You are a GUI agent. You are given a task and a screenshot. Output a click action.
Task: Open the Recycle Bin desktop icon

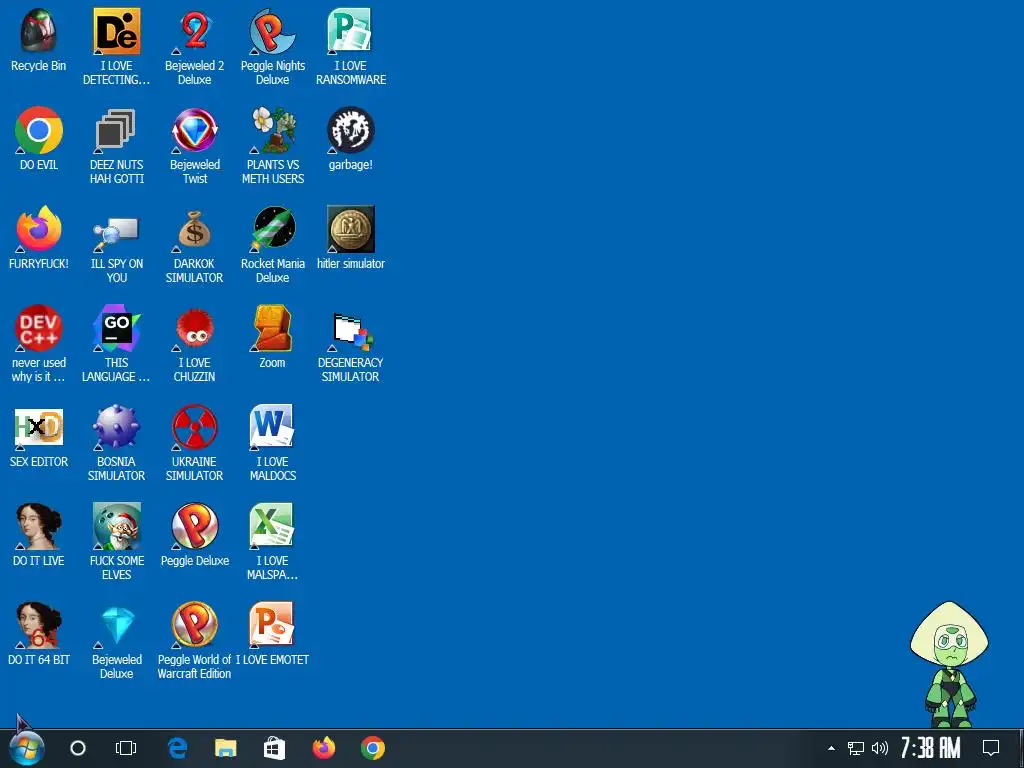click(39, 31)
